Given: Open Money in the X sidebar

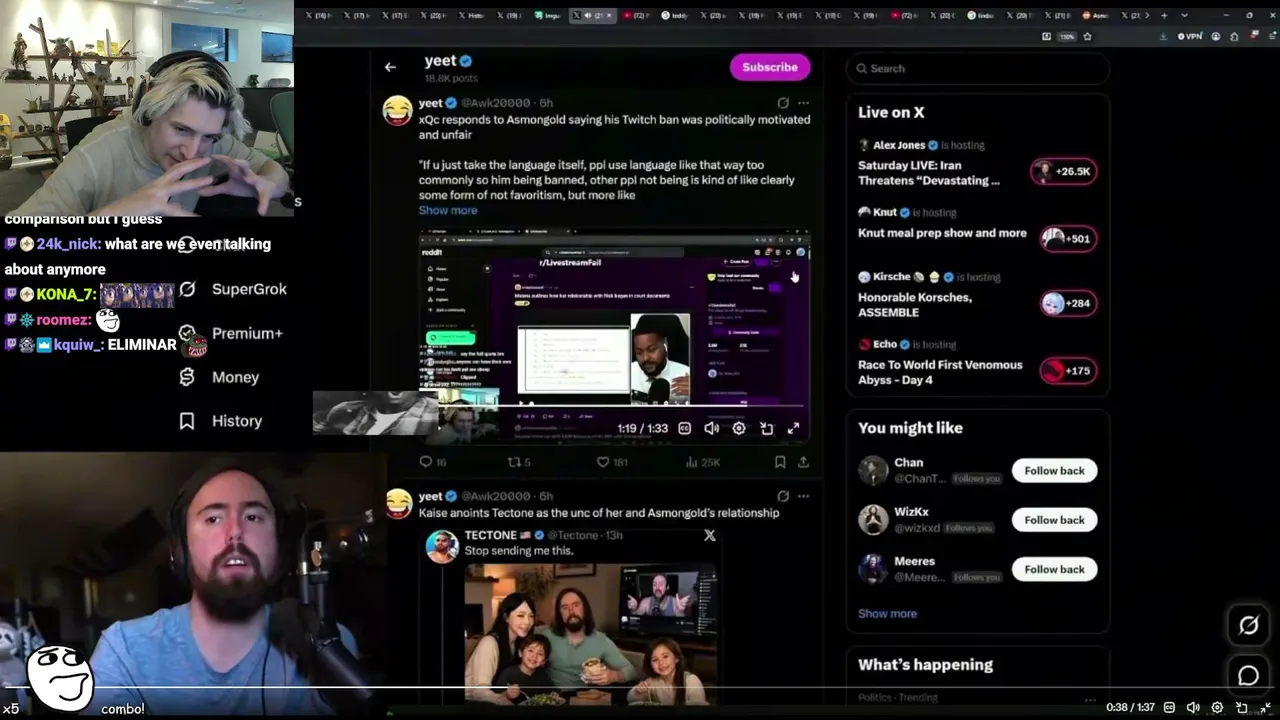Looking at the screenshot, I should pyautogui.click(x=219, y=377).
